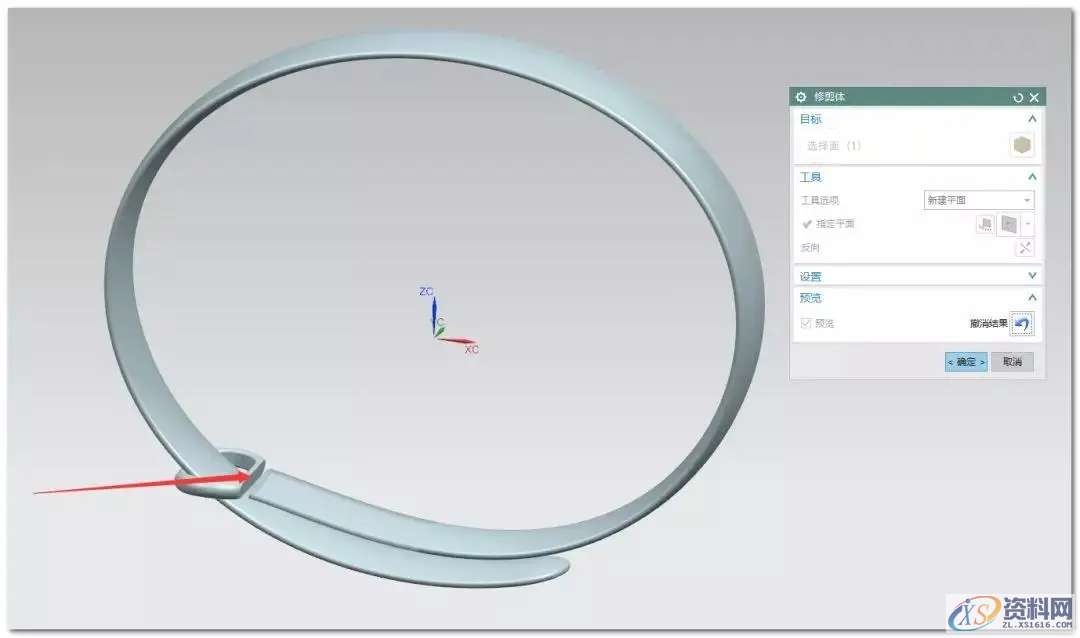Click the 选择面 (1) selection row

coord(834,146)
